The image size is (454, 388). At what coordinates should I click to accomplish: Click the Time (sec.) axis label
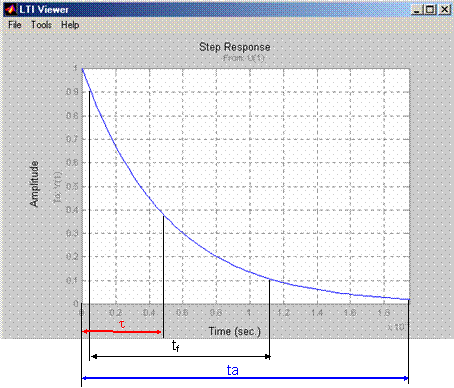click(x=235, y=331)
